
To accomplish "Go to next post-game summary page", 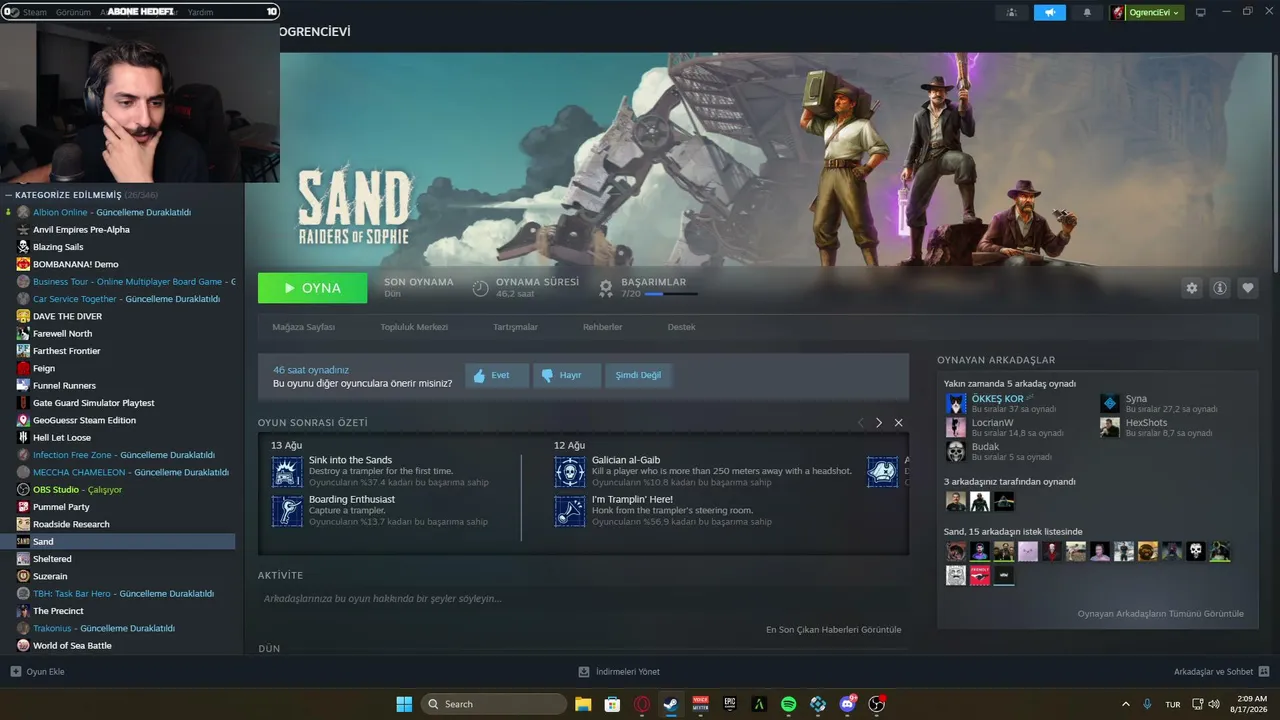I will (x=879, y=423).
